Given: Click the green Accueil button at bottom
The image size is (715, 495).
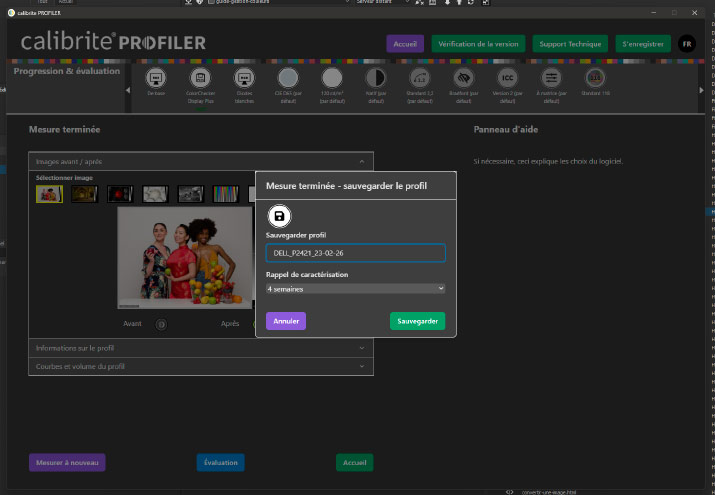Looking at the screenshot, I should tap(355, 462).
